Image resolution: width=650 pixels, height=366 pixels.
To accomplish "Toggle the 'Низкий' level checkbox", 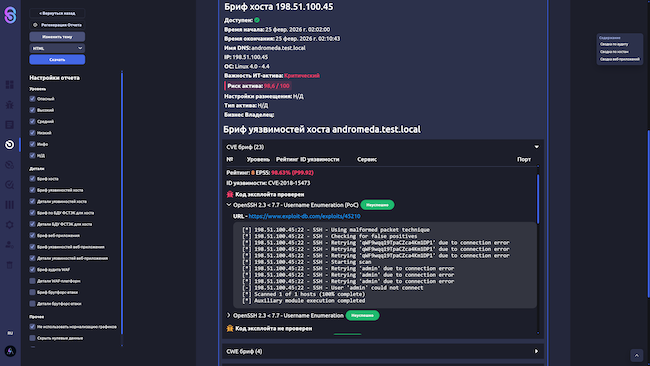I will [32, 133].
